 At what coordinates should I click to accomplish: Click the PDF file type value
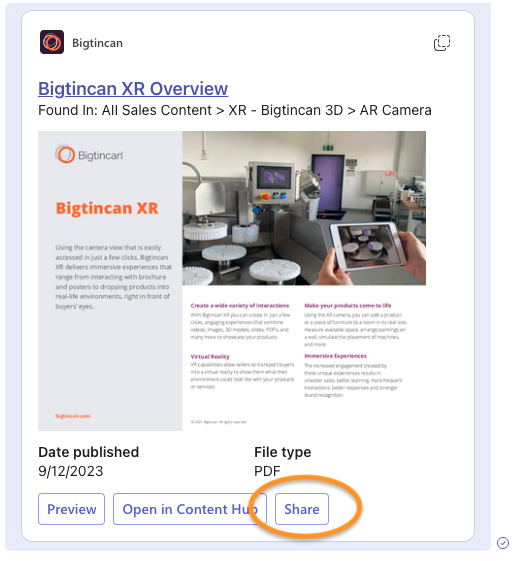point(267,471)
